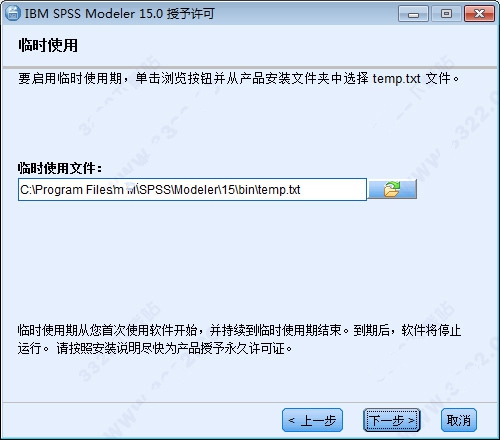Go back with 上一步 button

(312, 420)
